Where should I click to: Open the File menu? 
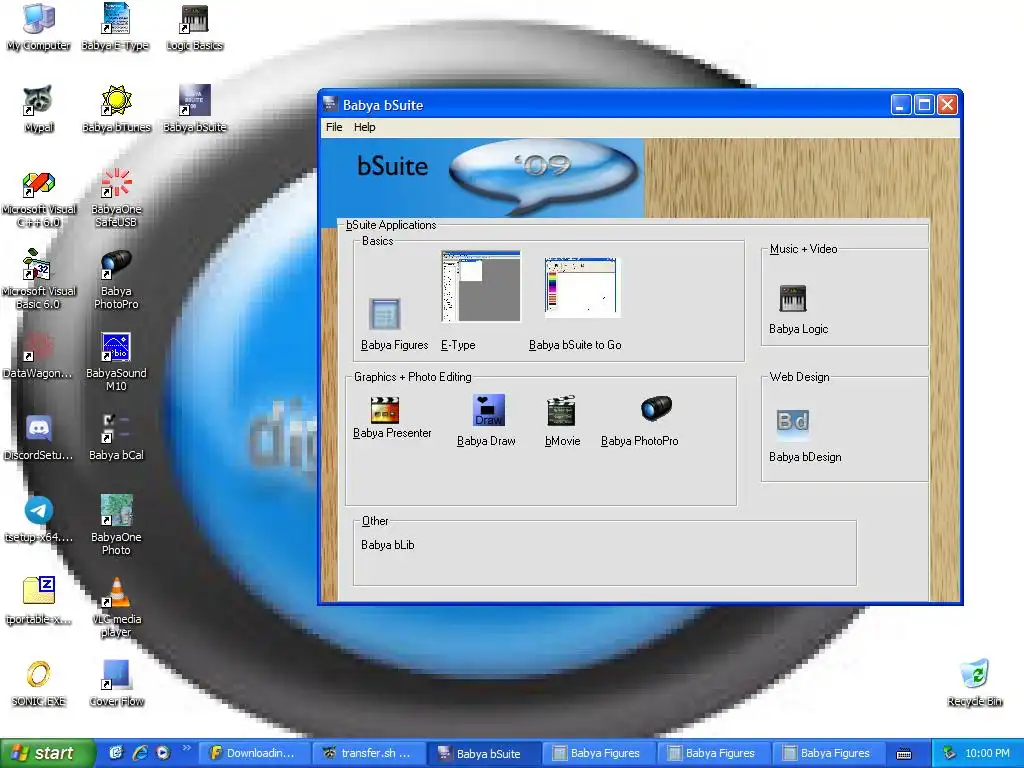pos(334,127)
